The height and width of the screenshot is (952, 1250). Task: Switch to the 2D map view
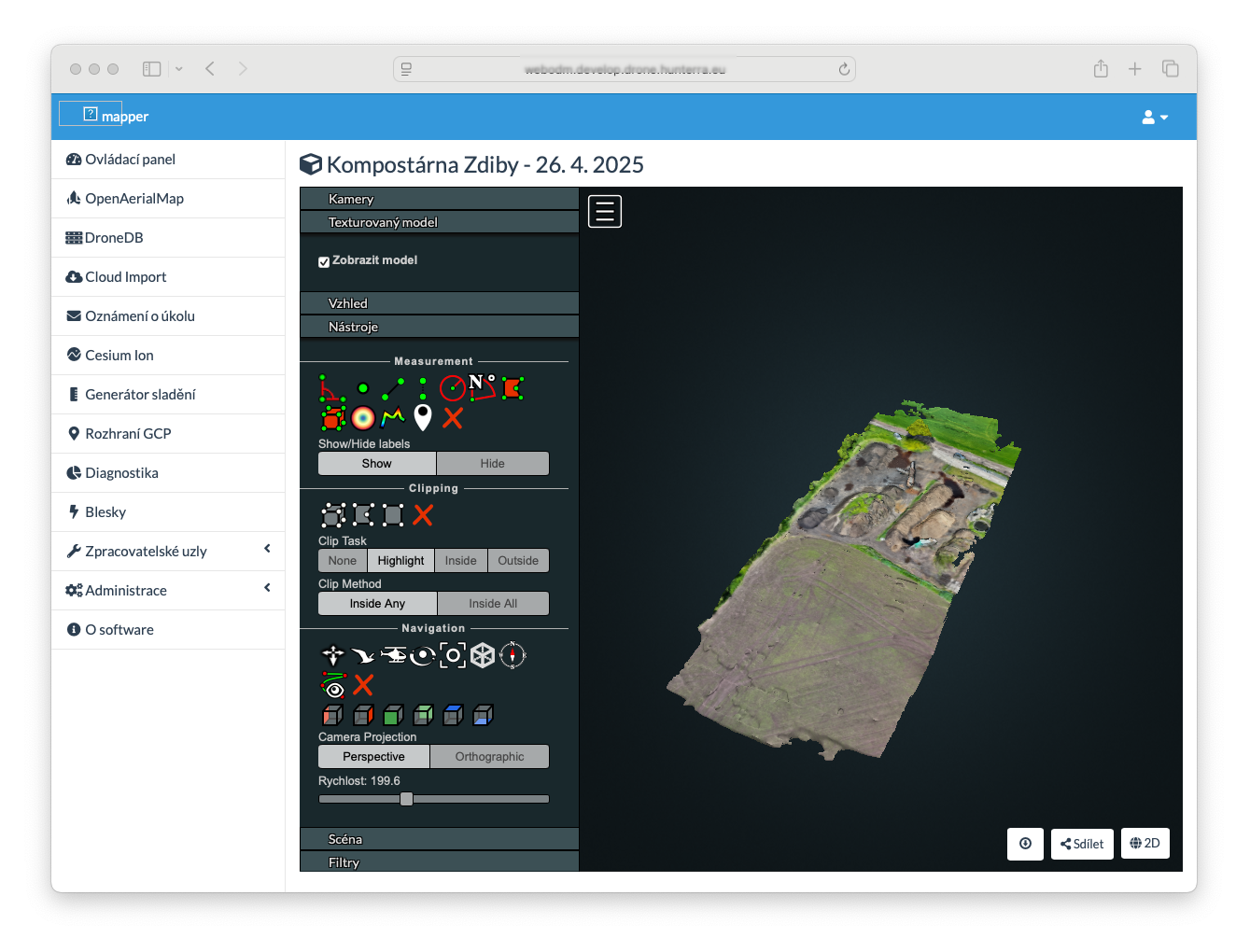pyautogui.click(x=1145, y=844)
